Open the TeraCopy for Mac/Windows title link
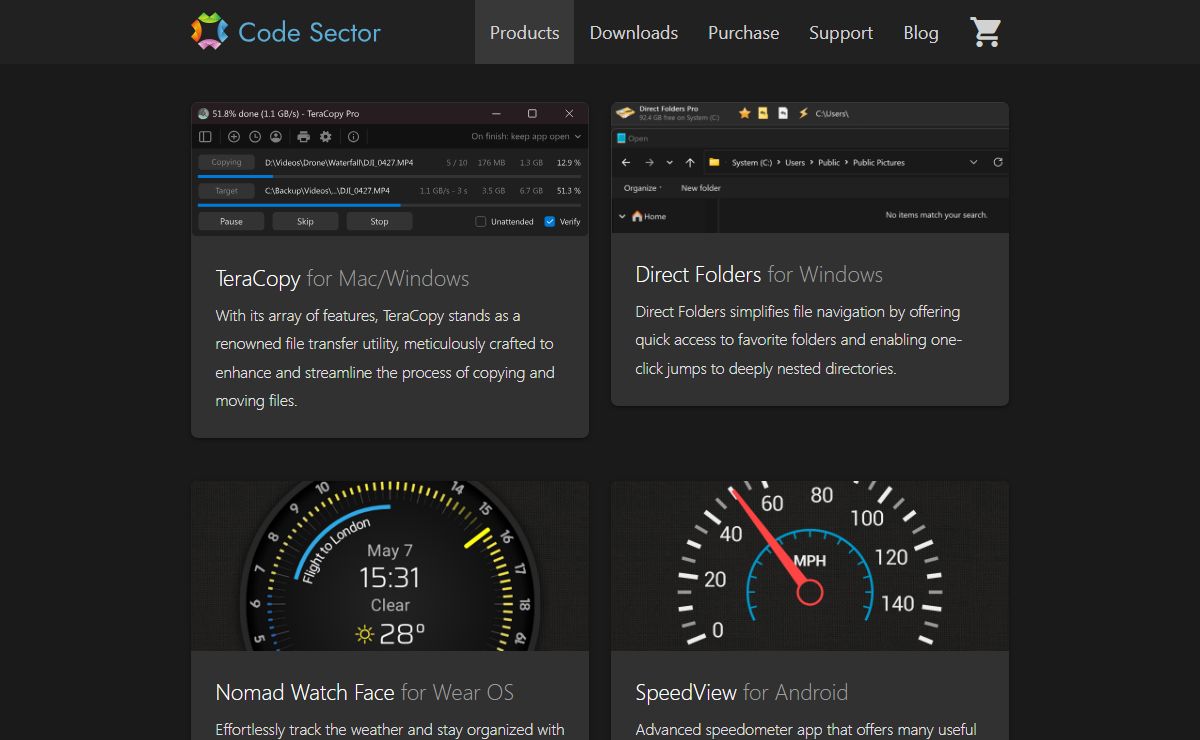The image size is (1200, 740). [342, 278]
